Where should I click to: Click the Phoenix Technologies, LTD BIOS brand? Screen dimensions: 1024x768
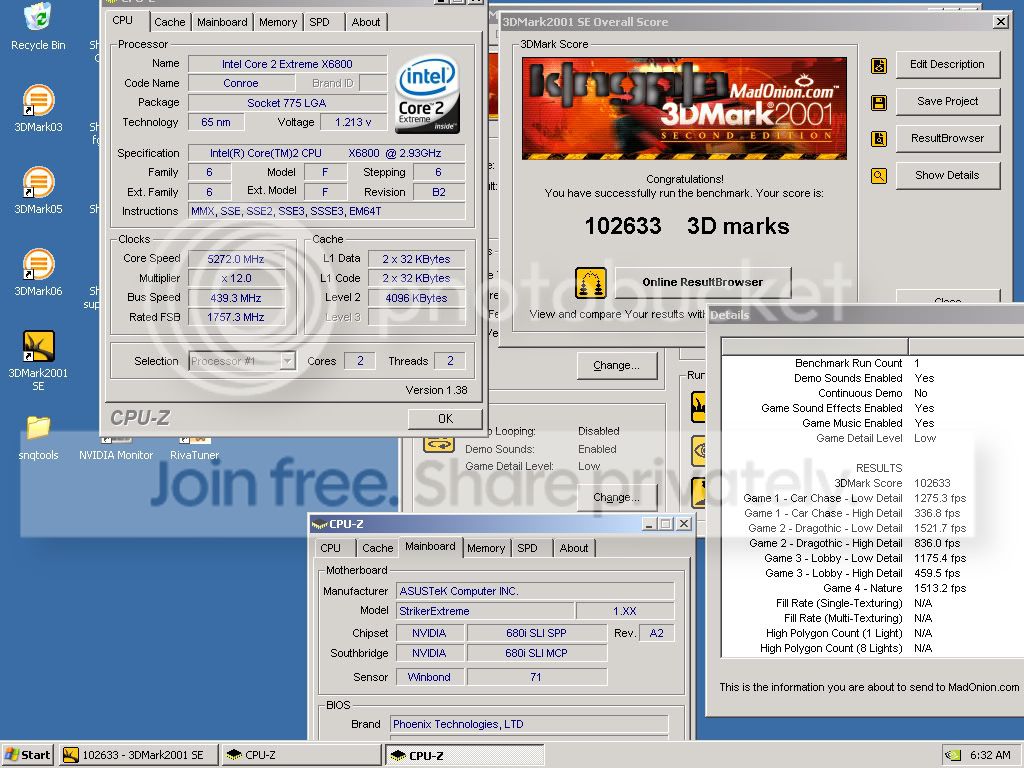529,724
